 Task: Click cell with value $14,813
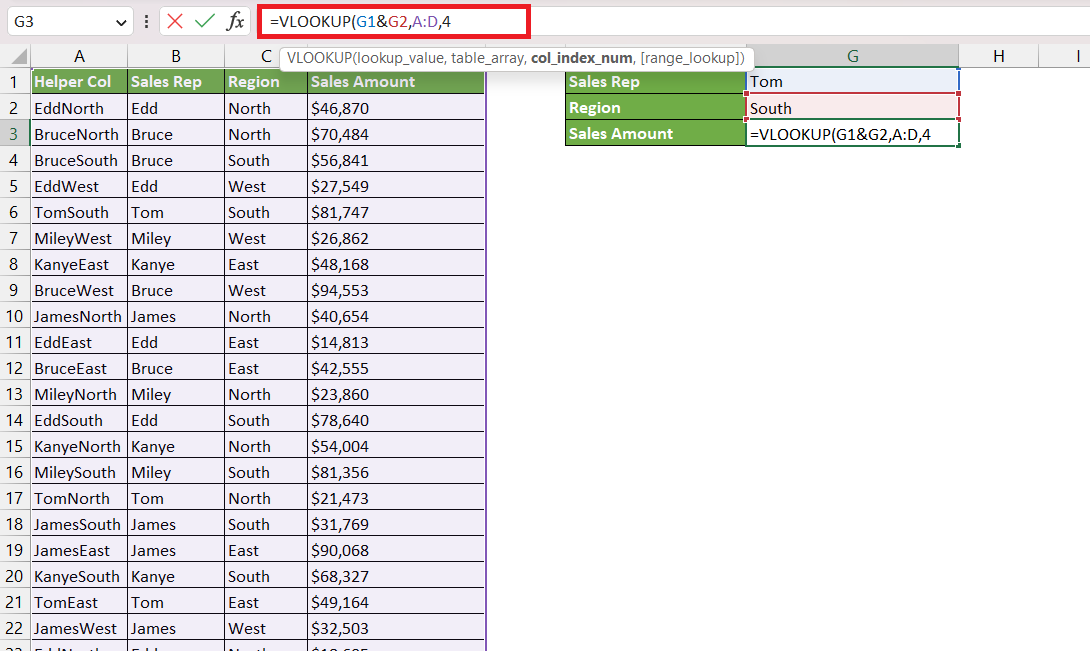(x=396, y=342)
